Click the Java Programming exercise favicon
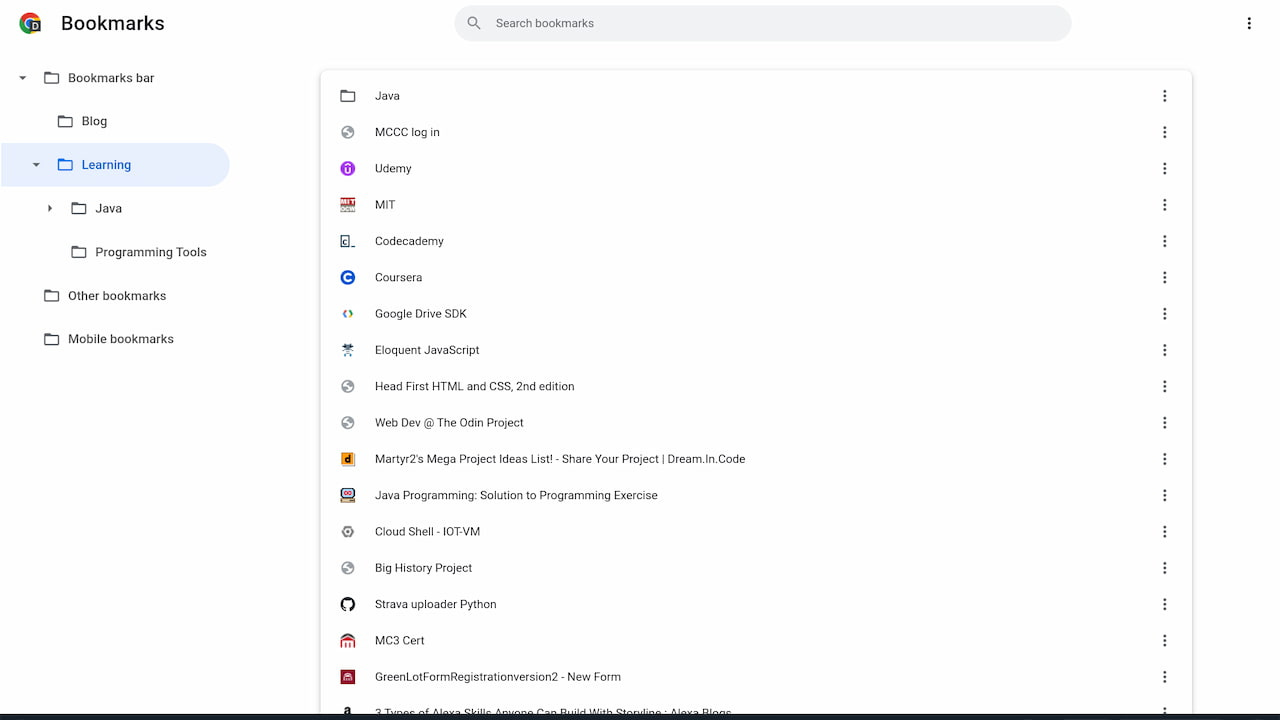Viewport: 1280px width, 720px height. point(348,495)
